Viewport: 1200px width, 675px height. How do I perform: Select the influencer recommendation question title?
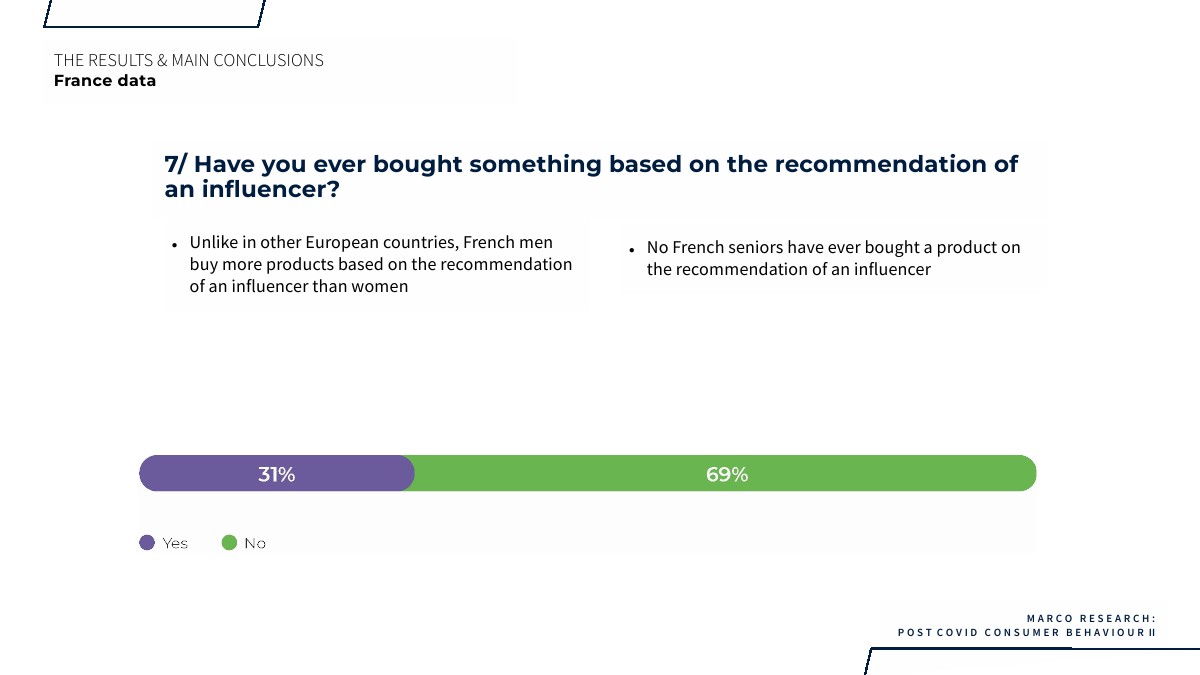coord(590,176)
